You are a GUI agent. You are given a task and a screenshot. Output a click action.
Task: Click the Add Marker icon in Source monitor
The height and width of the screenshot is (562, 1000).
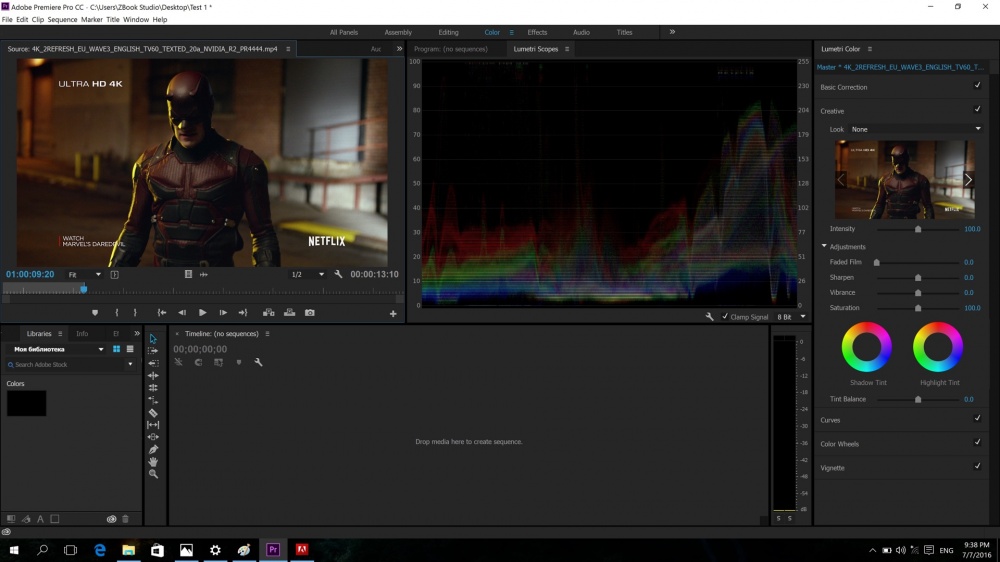[x=95, y=313]
